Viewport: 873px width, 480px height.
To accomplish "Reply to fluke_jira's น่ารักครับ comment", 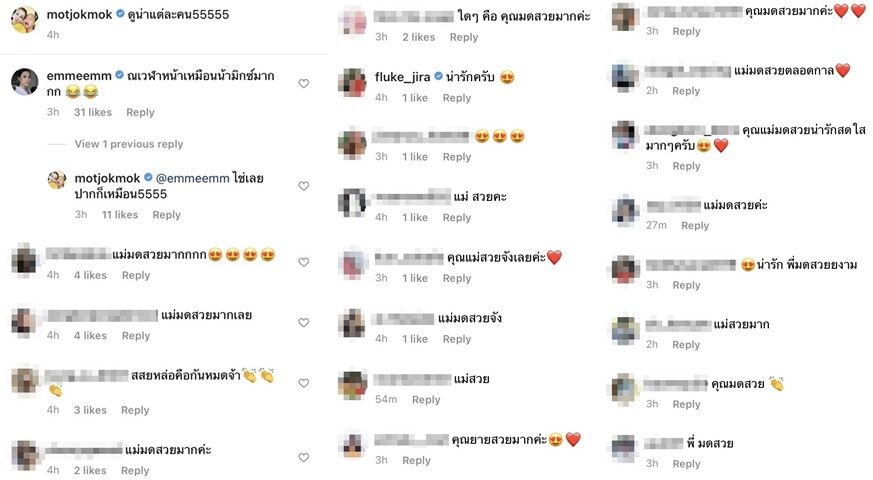I will (x=457, y=98).
